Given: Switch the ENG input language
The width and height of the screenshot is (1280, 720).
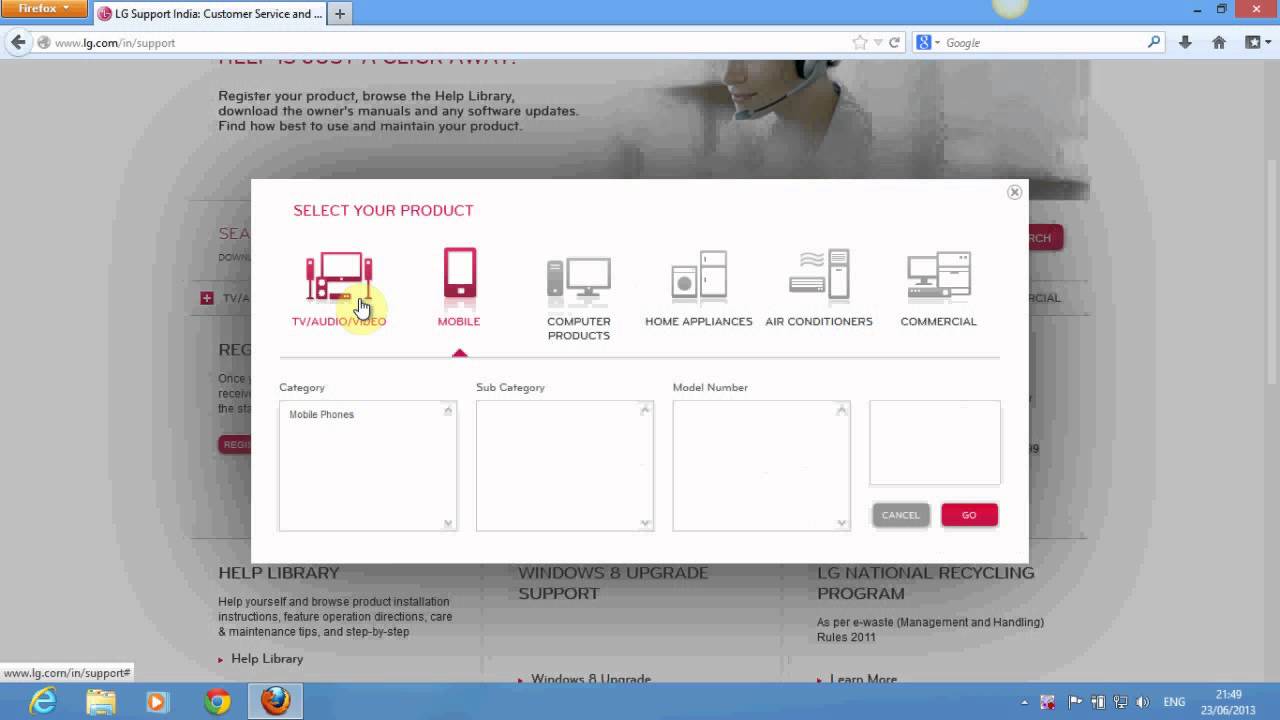Looking at the screenshot, I should (x=1175, y=702).
